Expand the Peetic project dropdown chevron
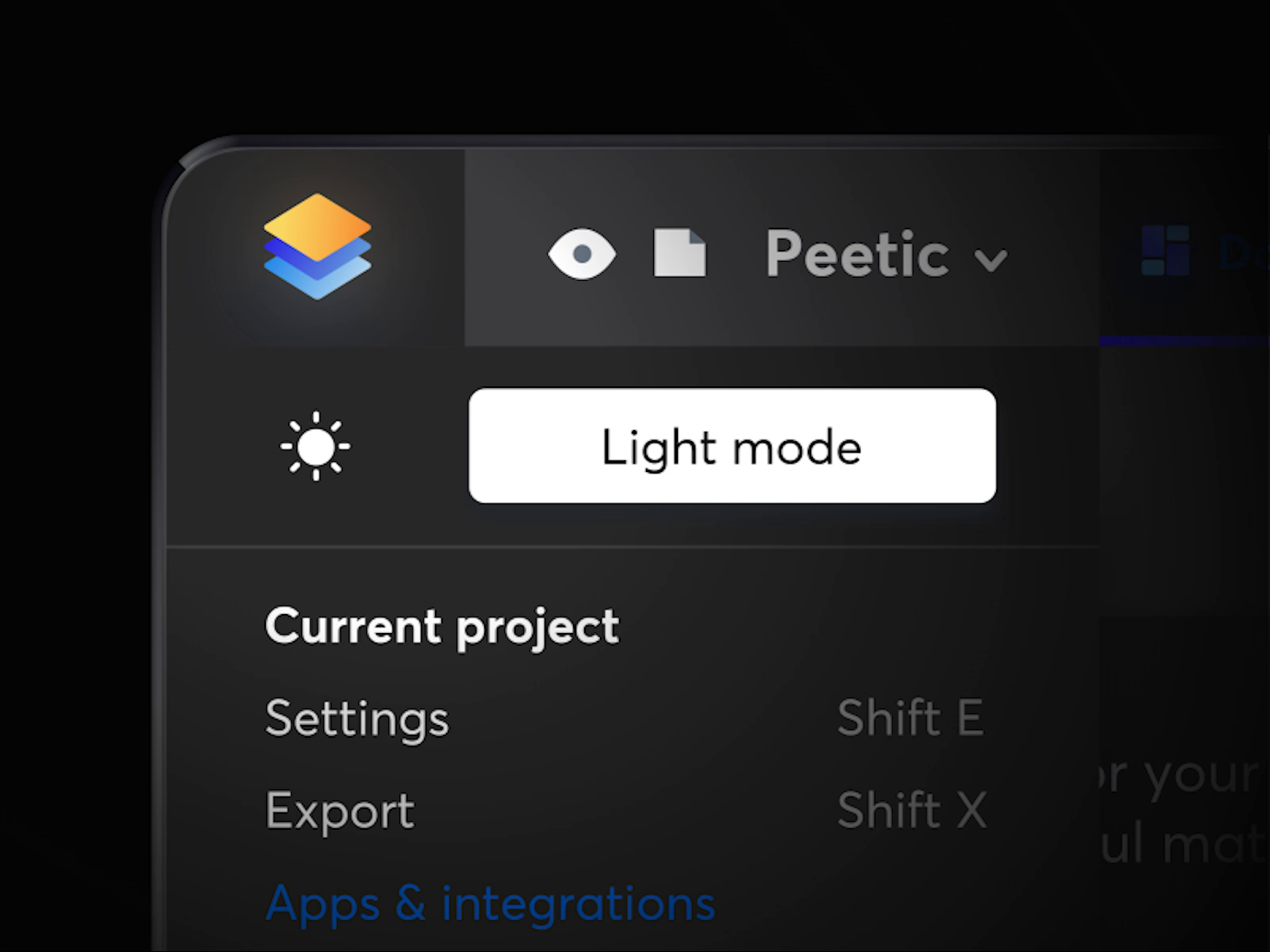The image size is (1270, 952). click(989, 259)
